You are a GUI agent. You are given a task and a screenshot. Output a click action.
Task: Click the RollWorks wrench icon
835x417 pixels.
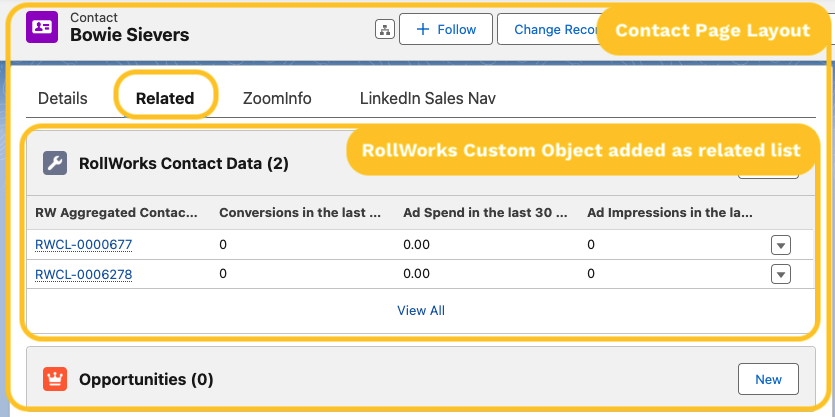pos(55,164)
